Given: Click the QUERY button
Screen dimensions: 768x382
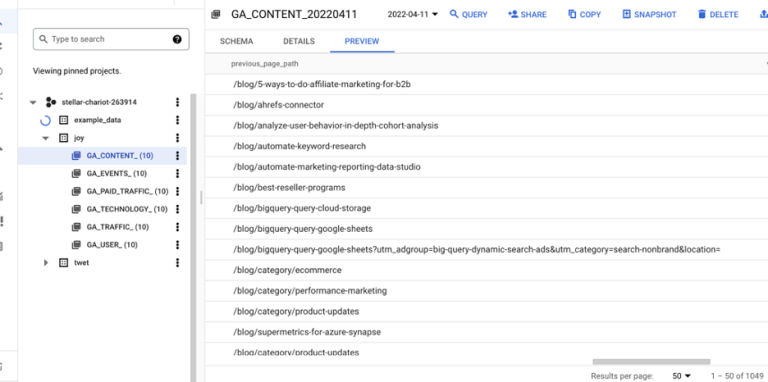Looking at the screenshot, I should [x=468, y=14].
